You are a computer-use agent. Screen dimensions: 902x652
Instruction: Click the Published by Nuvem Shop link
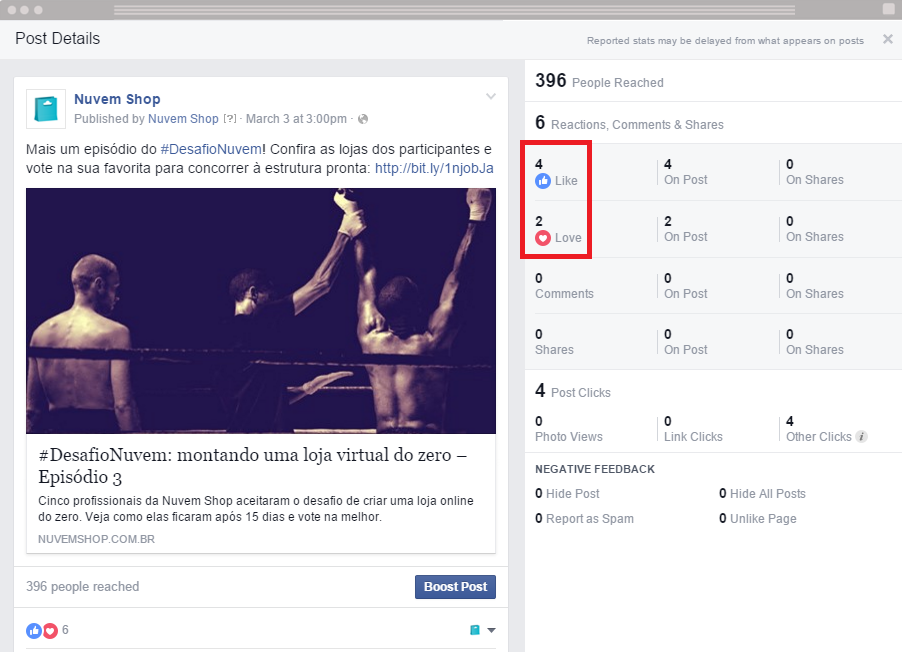tap(183, 119)
